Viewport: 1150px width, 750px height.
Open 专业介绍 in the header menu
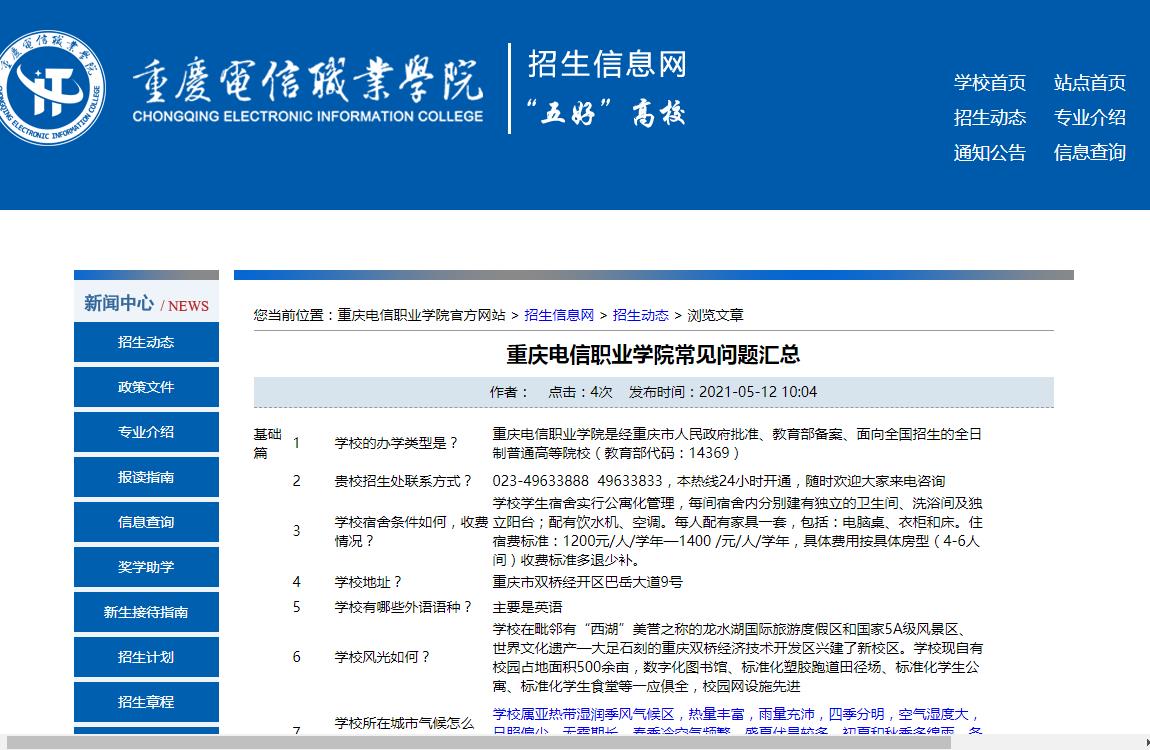point(1089,118)
